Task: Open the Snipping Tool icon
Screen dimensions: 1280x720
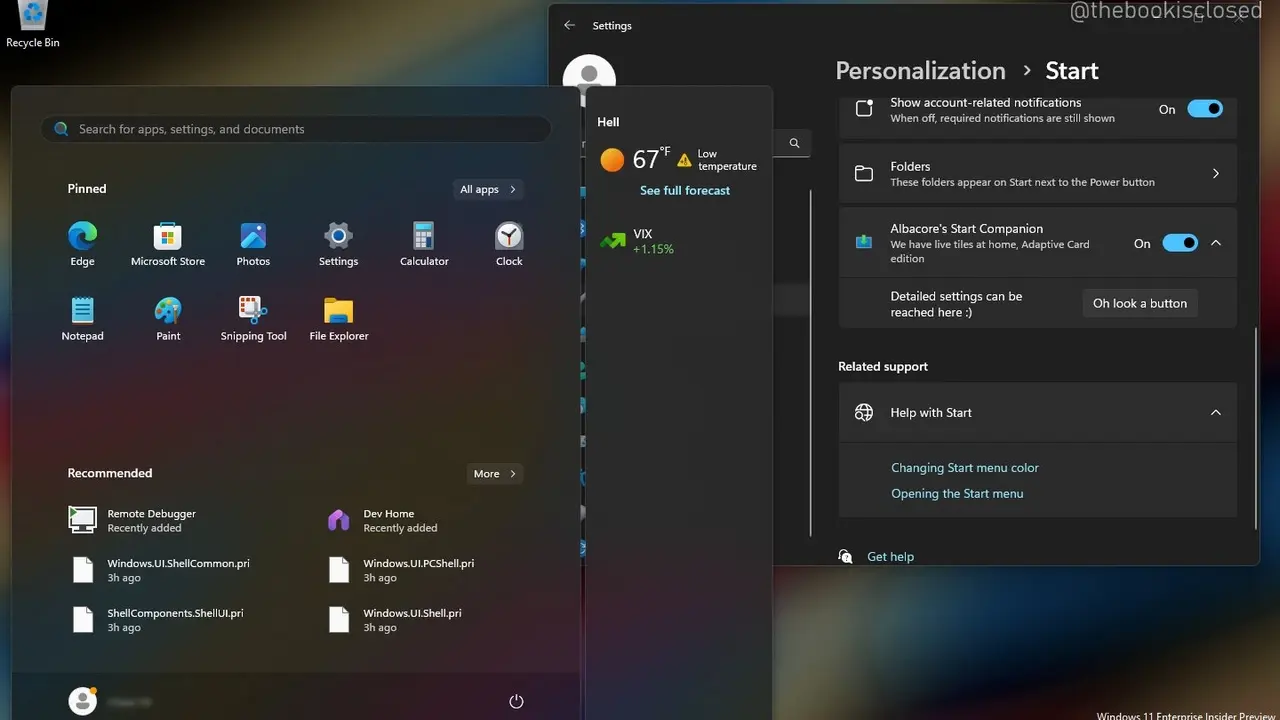Action: coord(253,312)
